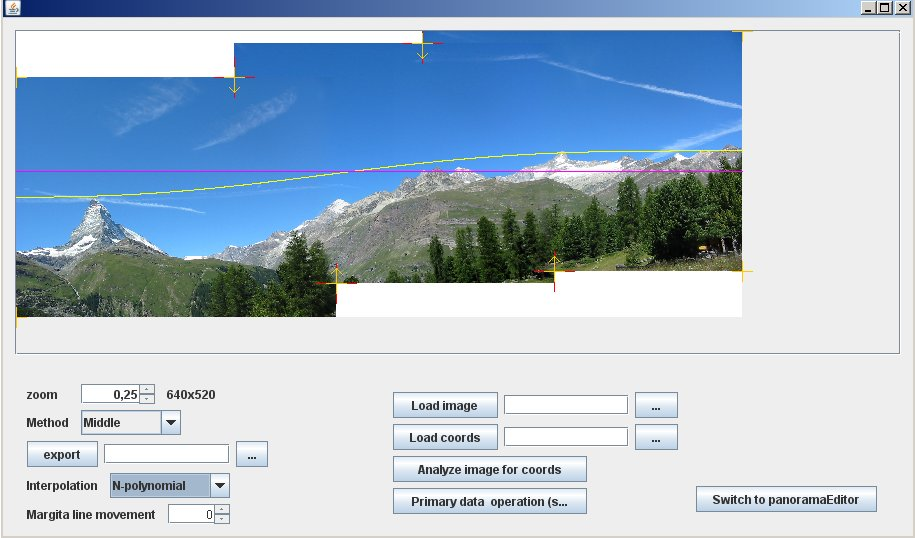Click the Margita line movement label
The width and height of the screenshot is (915, 538).
click(x=90, y=515)
